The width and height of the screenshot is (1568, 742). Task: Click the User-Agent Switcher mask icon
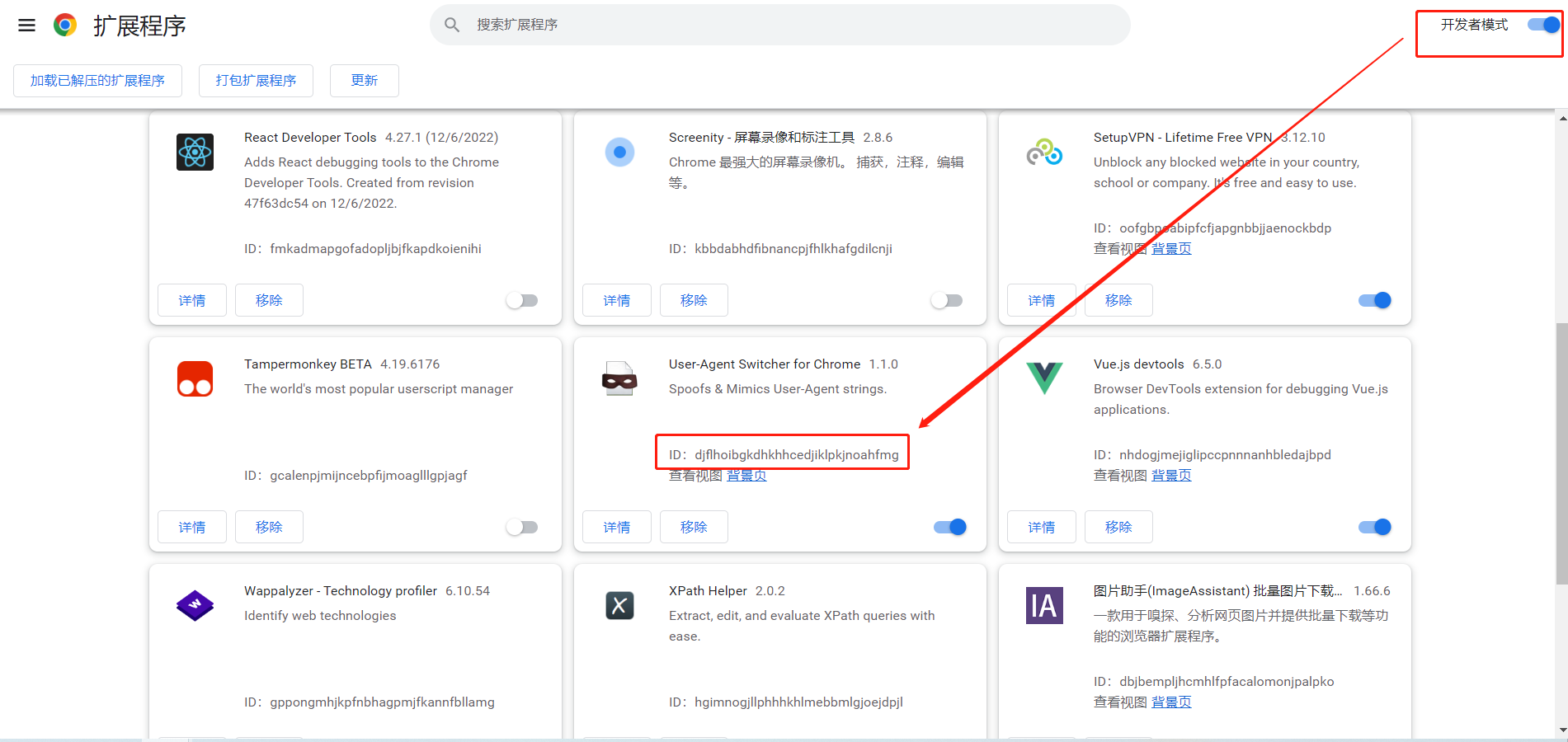pyautogui.click(x=619, y=378)
